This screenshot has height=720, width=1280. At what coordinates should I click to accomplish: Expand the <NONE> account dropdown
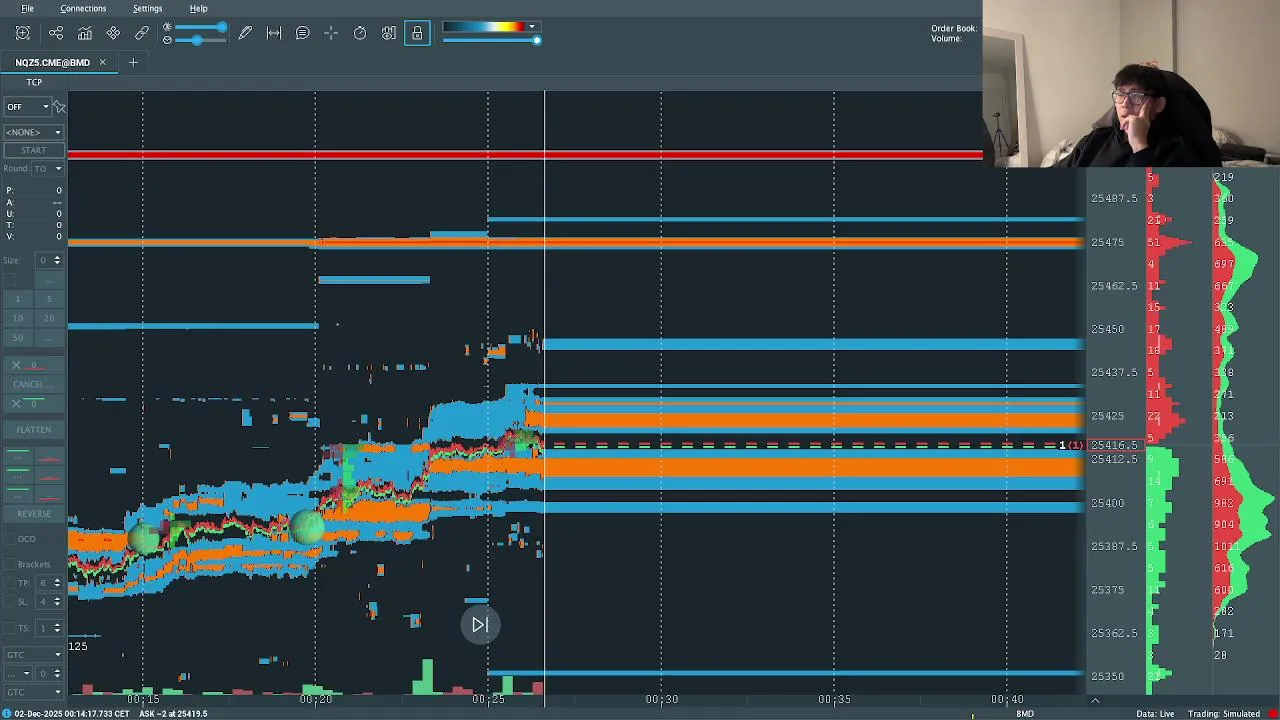pyautogui.click(x=33, y=132)
